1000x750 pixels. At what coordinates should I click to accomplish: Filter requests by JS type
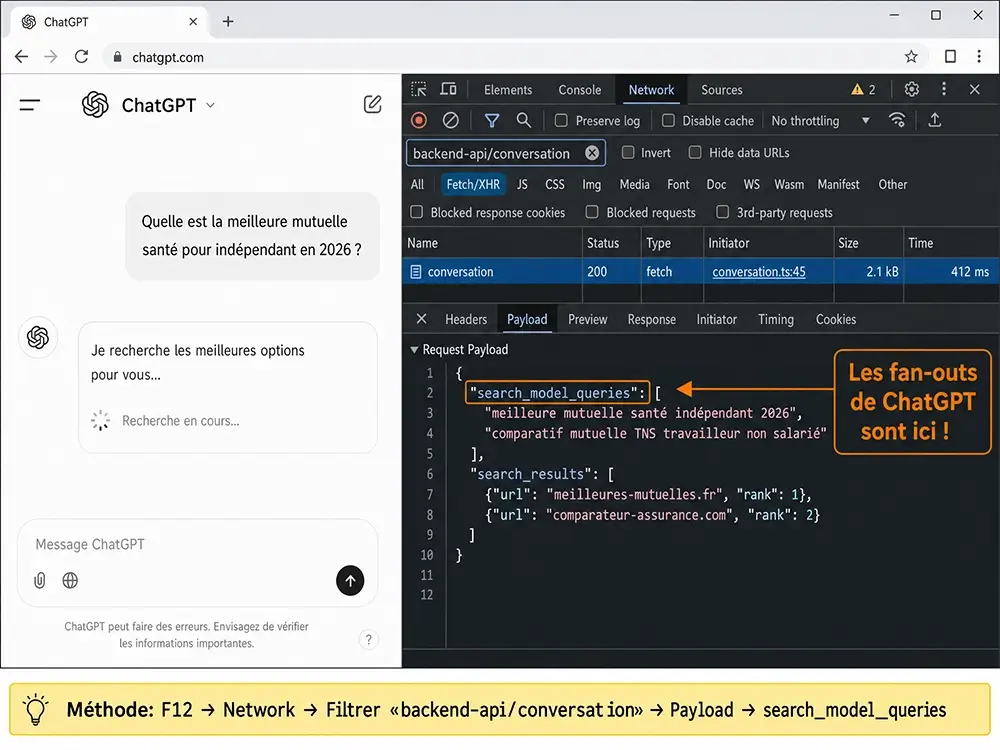click(x=522, y=184)
